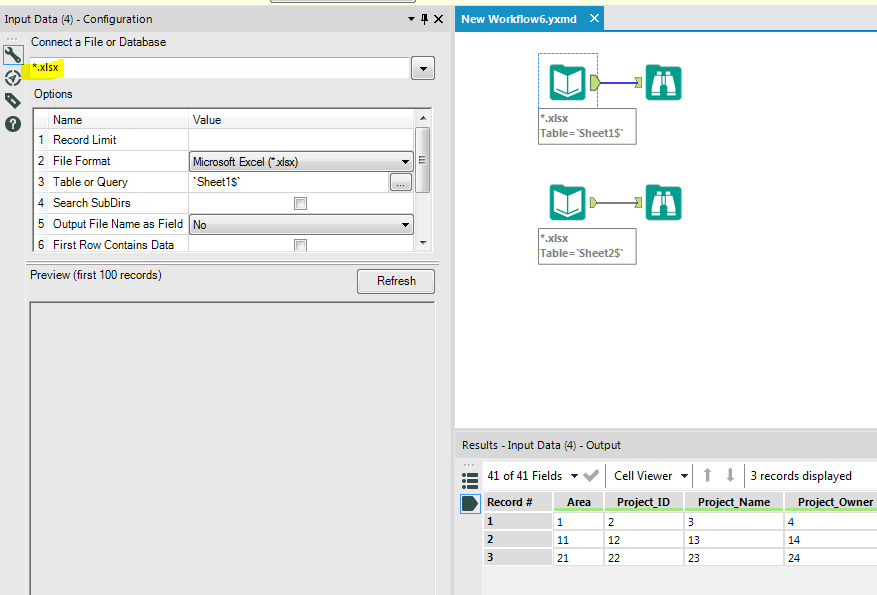877x595 pixels.
Task: Open the Connect a File dropdown arrow
Action: click(x=423, y=68)
